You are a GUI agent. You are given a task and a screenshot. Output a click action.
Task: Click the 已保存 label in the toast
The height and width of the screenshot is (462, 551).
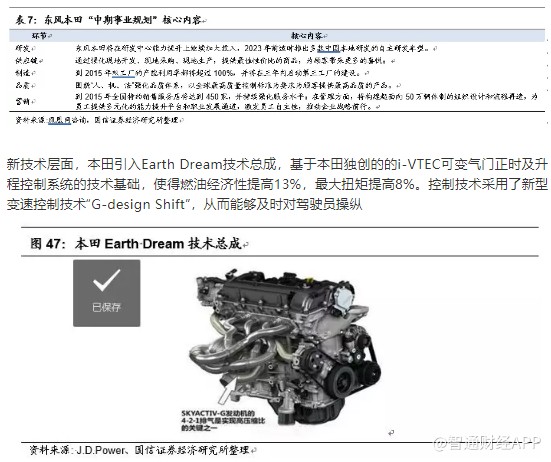pos(106,307)
